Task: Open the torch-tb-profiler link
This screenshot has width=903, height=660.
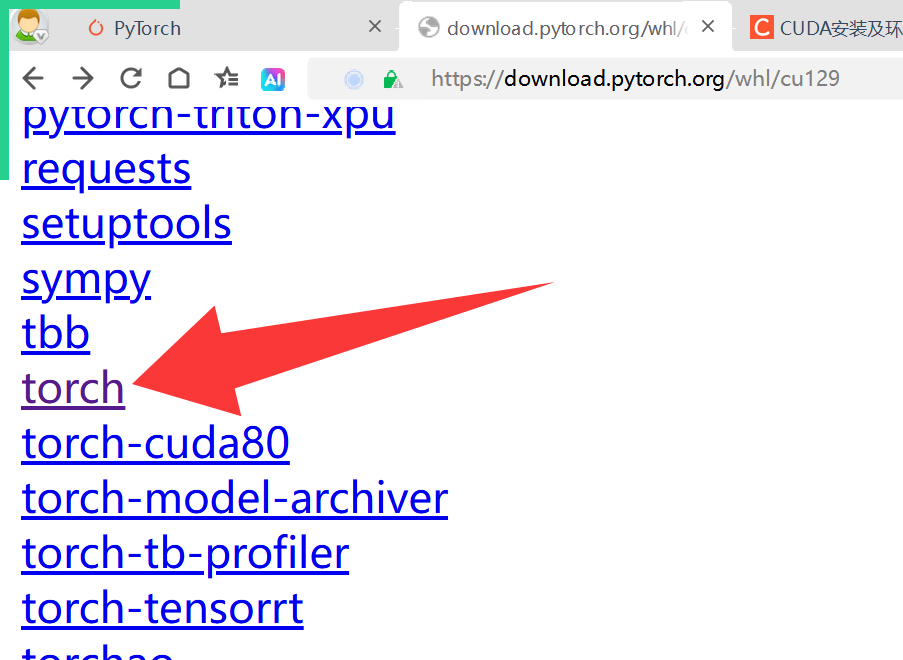Action: tap(185, 554)
